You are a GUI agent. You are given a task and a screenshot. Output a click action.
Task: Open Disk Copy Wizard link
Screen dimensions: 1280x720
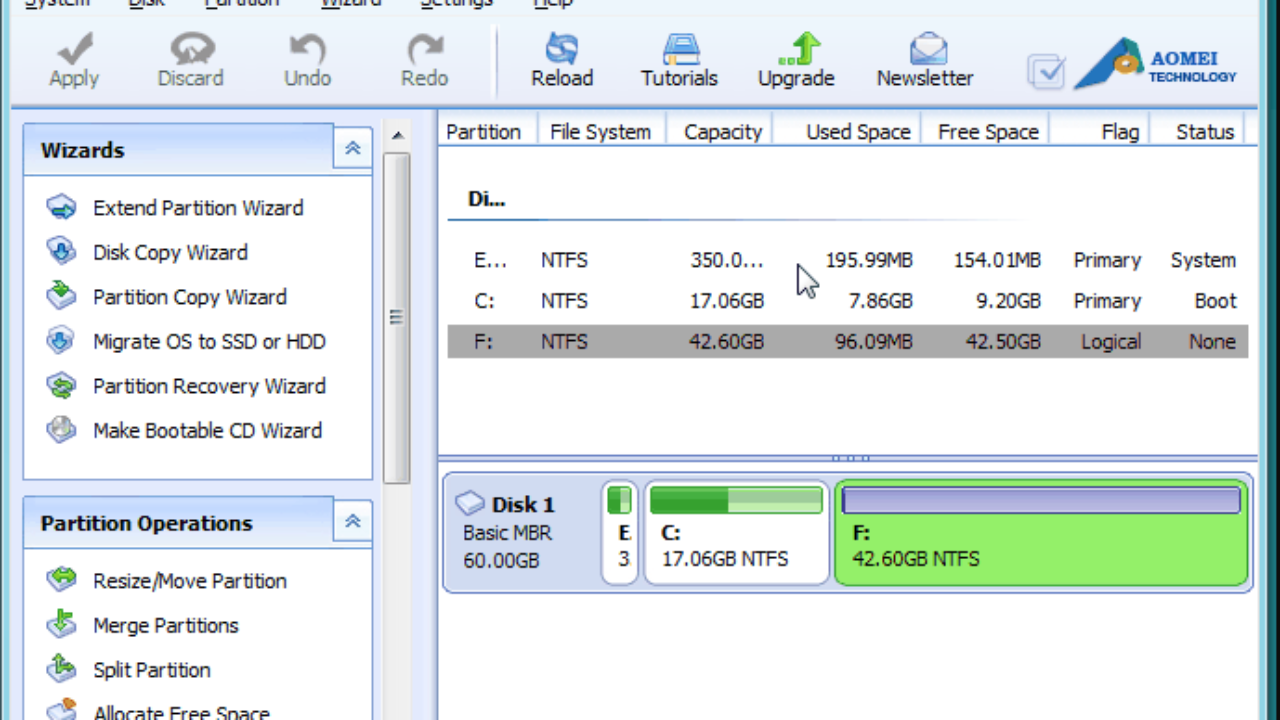click(x=170, y=253)
